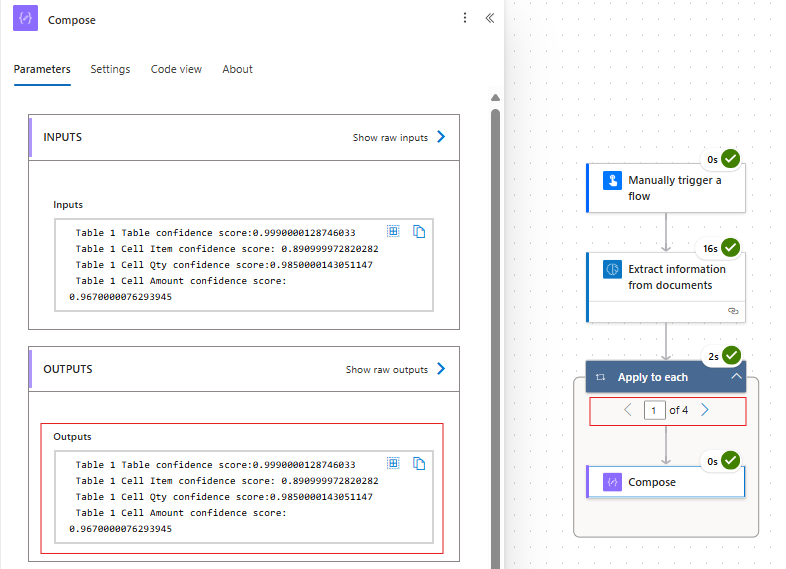This screenshot has width=786, height=569.
Task: Copy the Inputs content to clipboard
Action: pyautogui.click(x=420, y=231)
